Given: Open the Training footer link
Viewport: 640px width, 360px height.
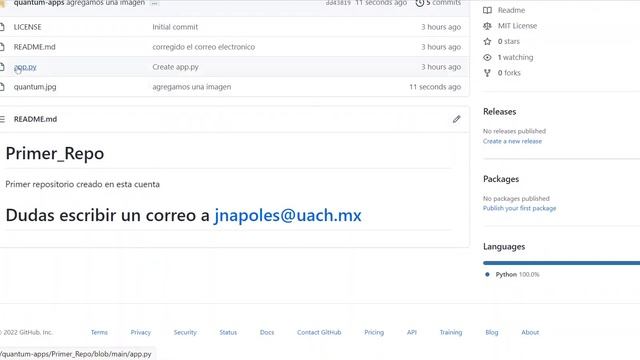Looking at the screenshot, I should [451, 332].
